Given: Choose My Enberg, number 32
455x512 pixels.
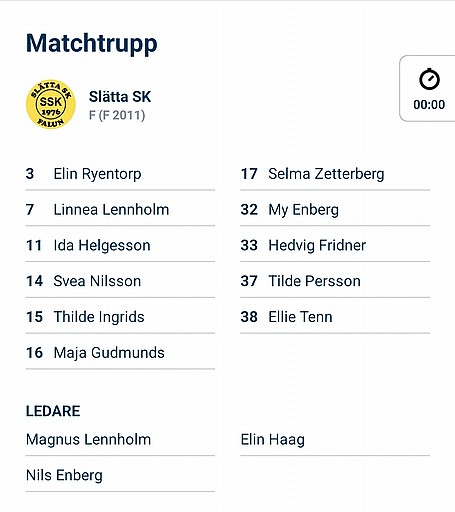Looking at the screenshot, I should click(335, 210).
